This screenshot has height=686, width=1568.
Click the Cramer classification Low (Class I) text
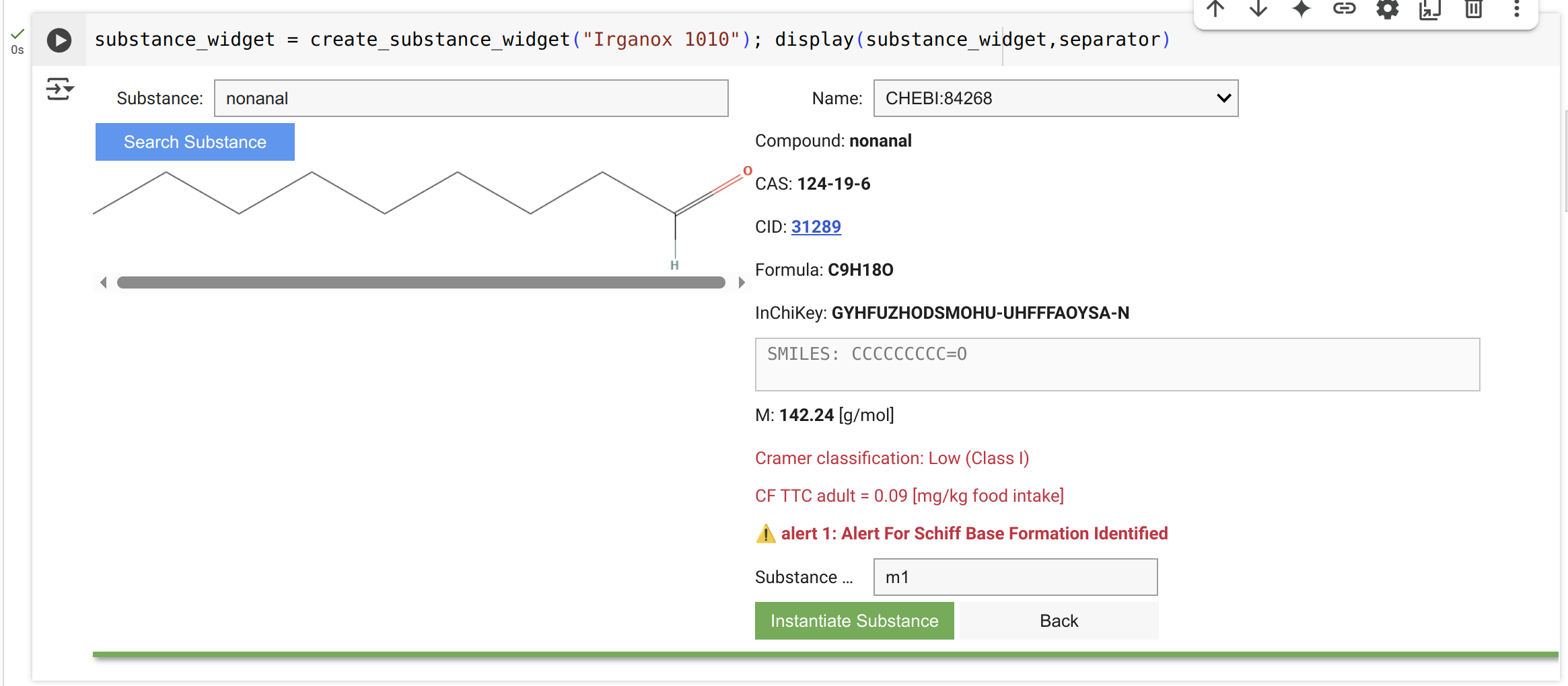coord(892,458)
